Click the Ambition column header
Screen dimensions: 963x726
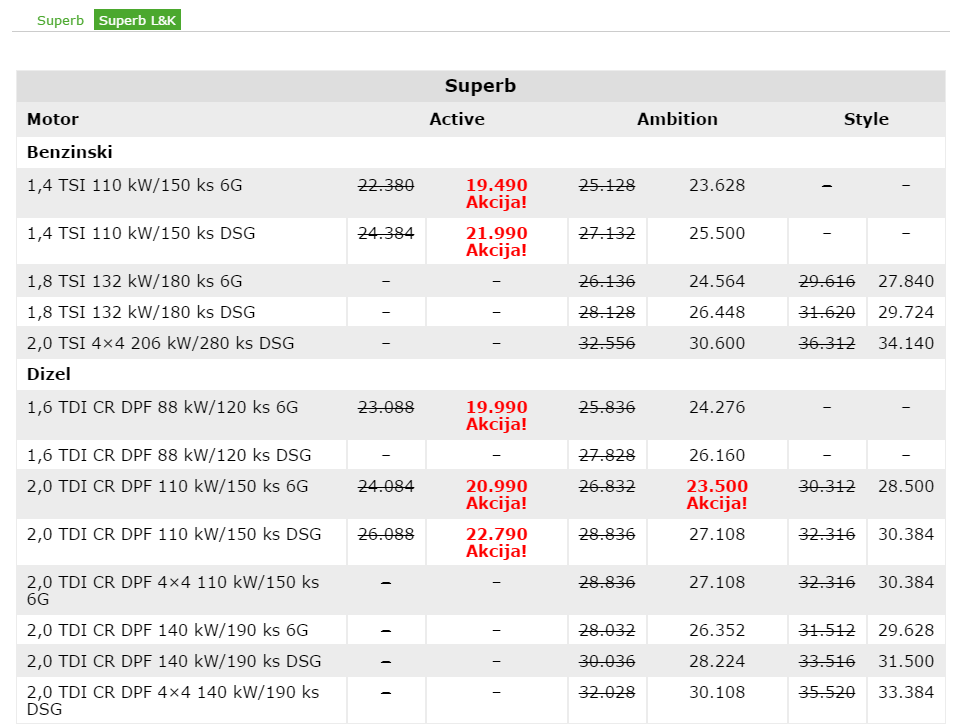pyautogui.click(x=677, y=119)
